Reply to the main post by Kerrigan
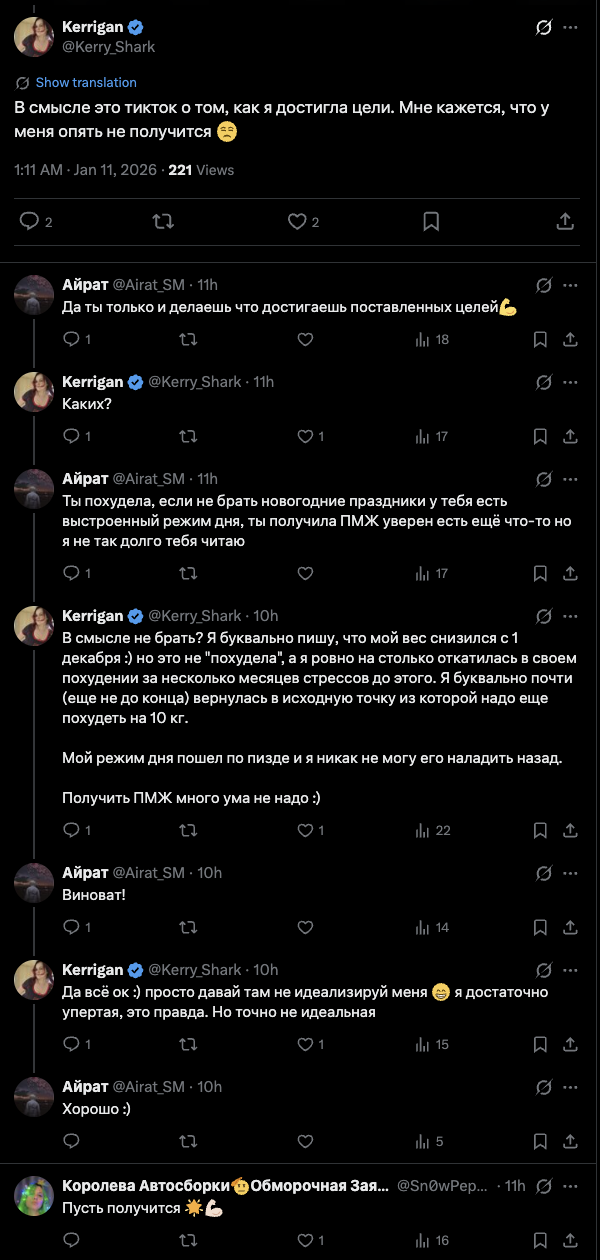This screenshot has width=600, height=1260. point(30,221)
